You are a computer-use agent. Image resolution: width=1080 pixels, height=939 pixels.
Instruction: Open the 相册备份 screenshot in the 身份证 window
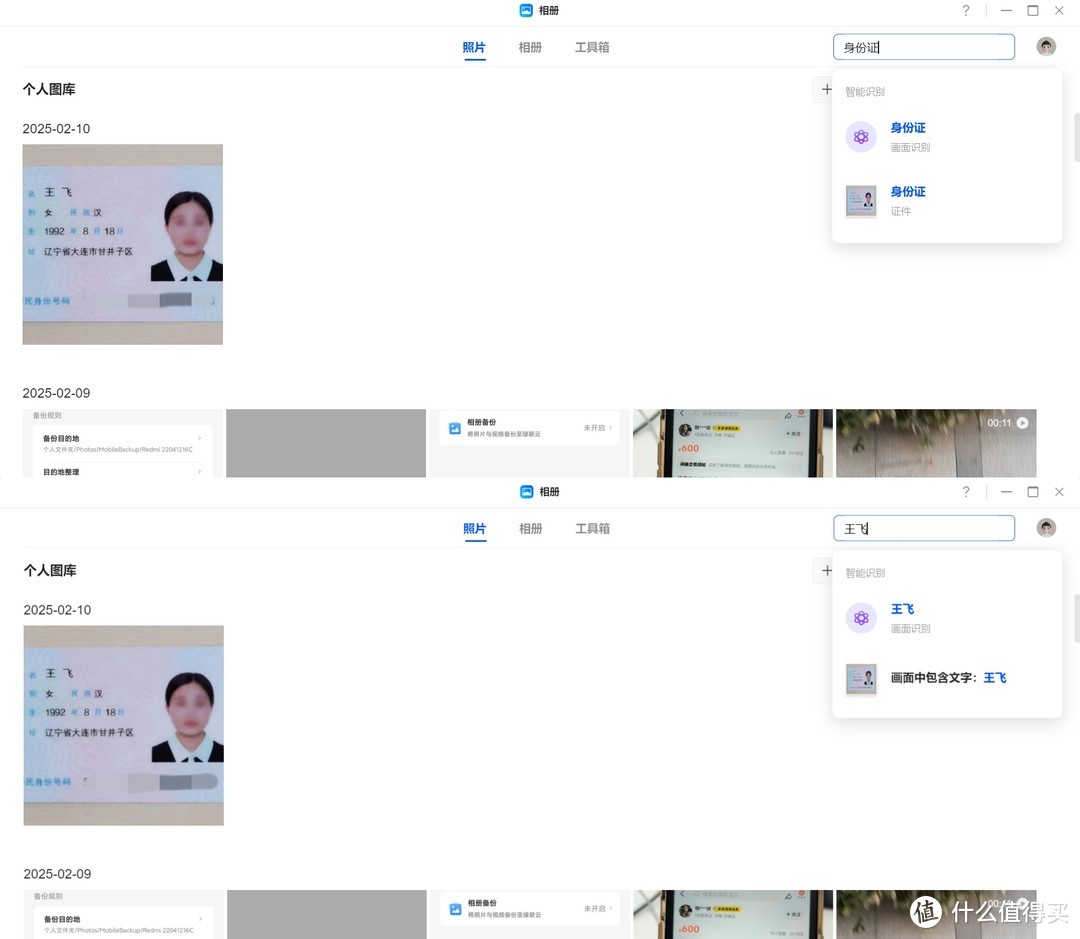529,443
